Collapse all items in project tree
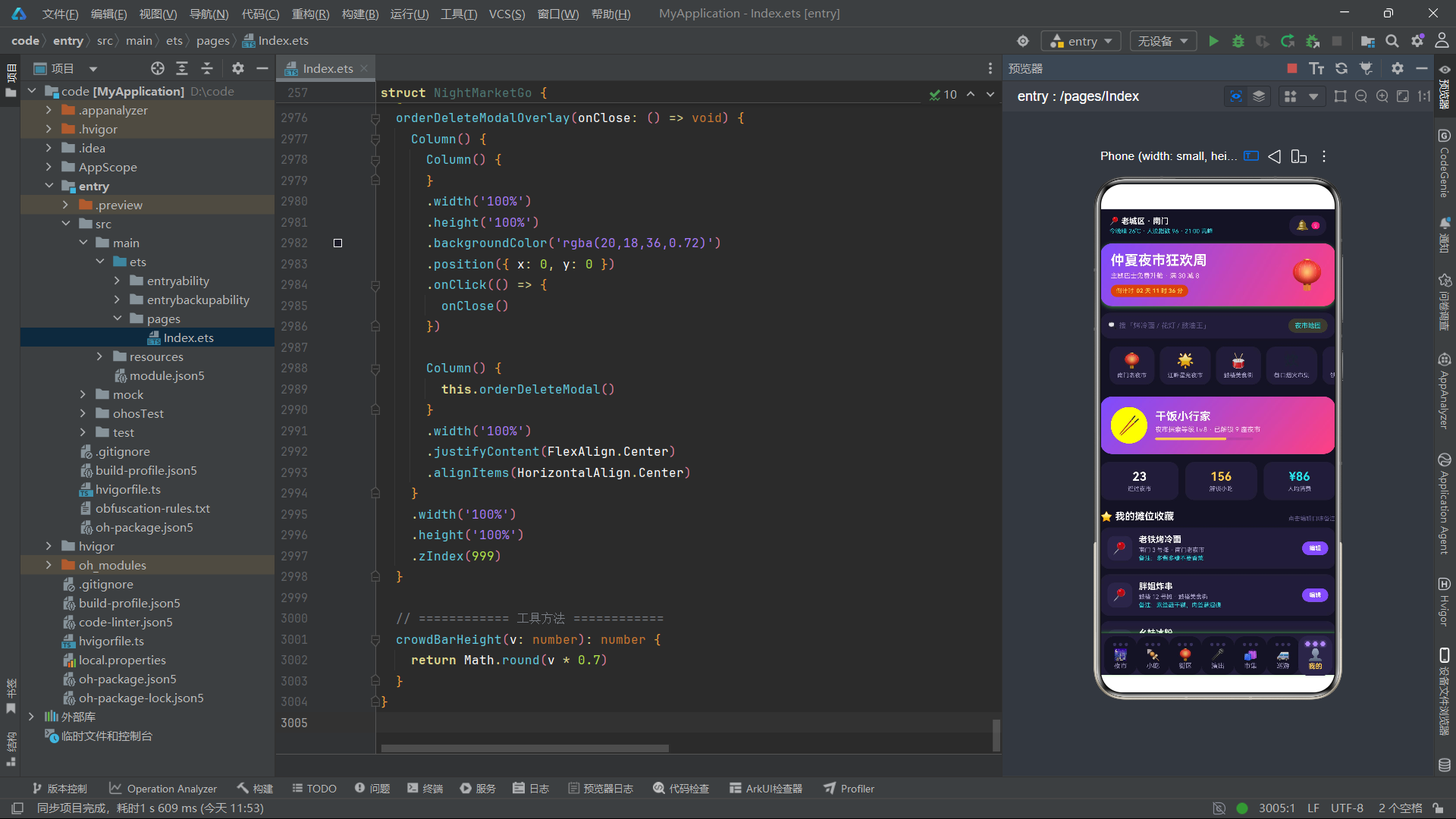The width and height of the screenshot is (1456, 819). click(x=207, y=68)
